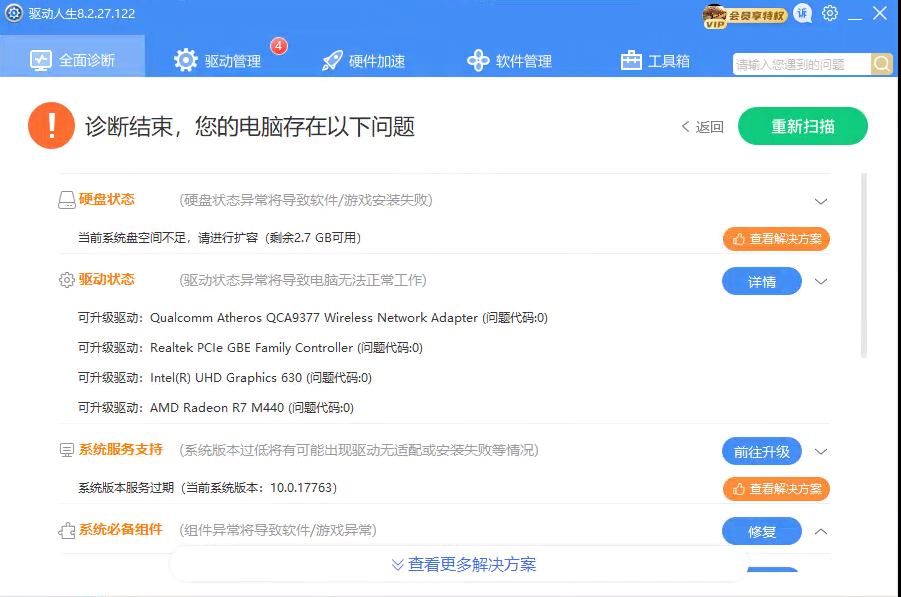Click 查看解决方案 for system version issue
The image size is (901, 597).
776,488
